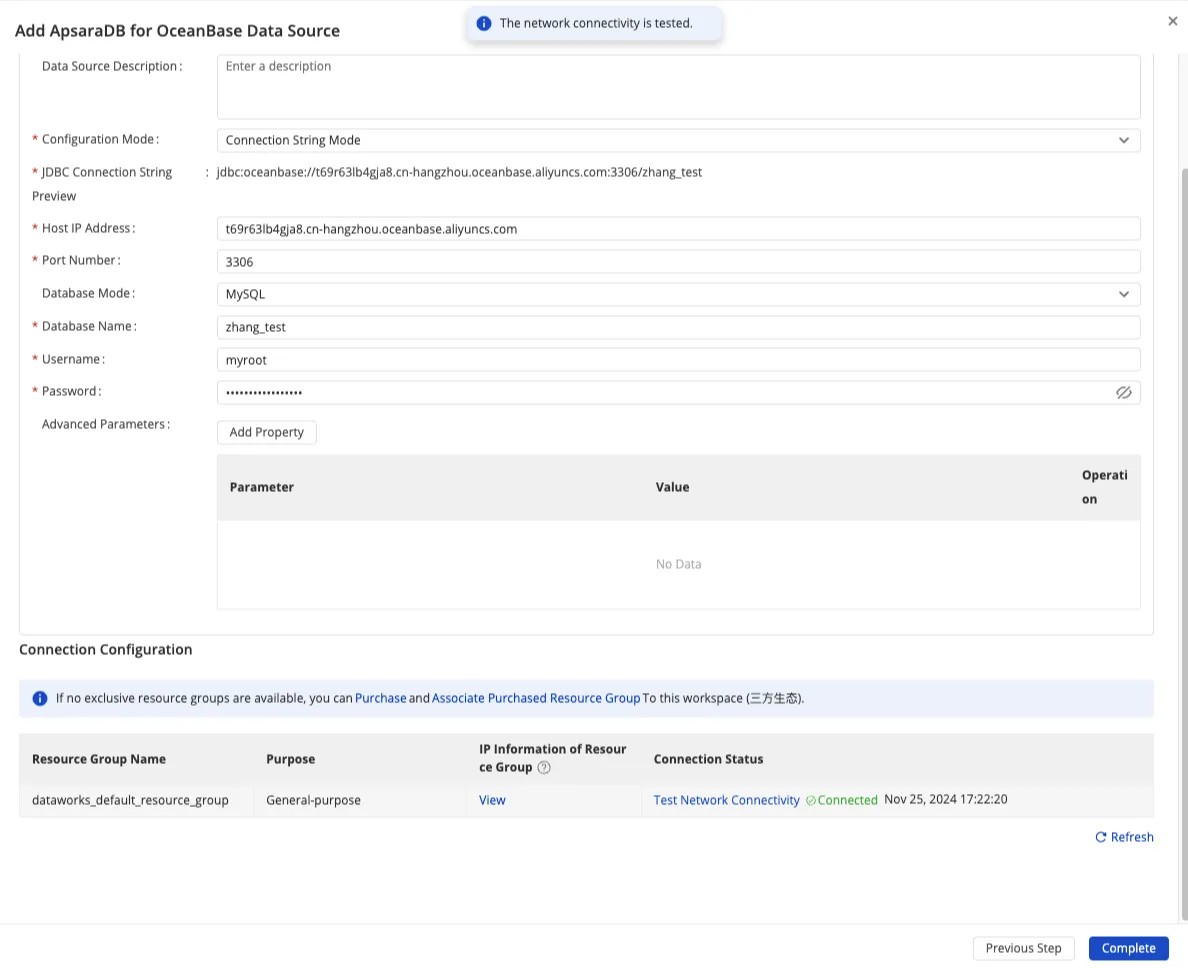View IP information of the resource group
Screen dimensions: 1188x968
coord(492,800)
